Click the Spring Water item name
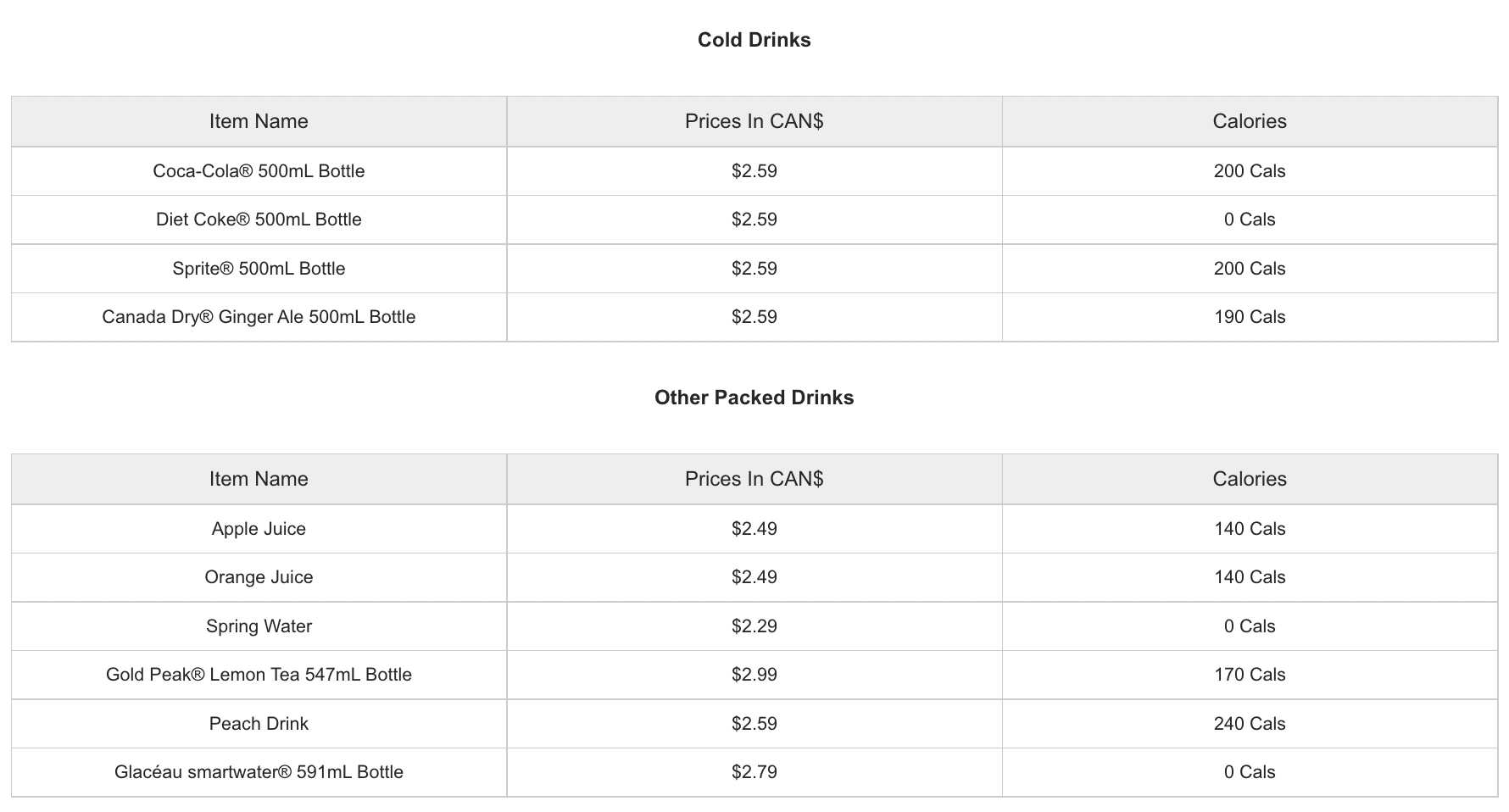Viewport: 1509px width, 812px height. tap(259, 626)
